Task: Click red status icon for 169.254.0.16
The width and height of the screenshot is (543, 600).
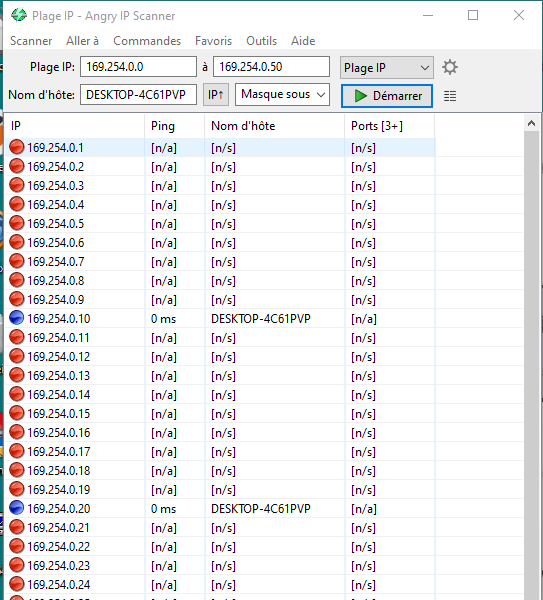Action: coord(16,432)
